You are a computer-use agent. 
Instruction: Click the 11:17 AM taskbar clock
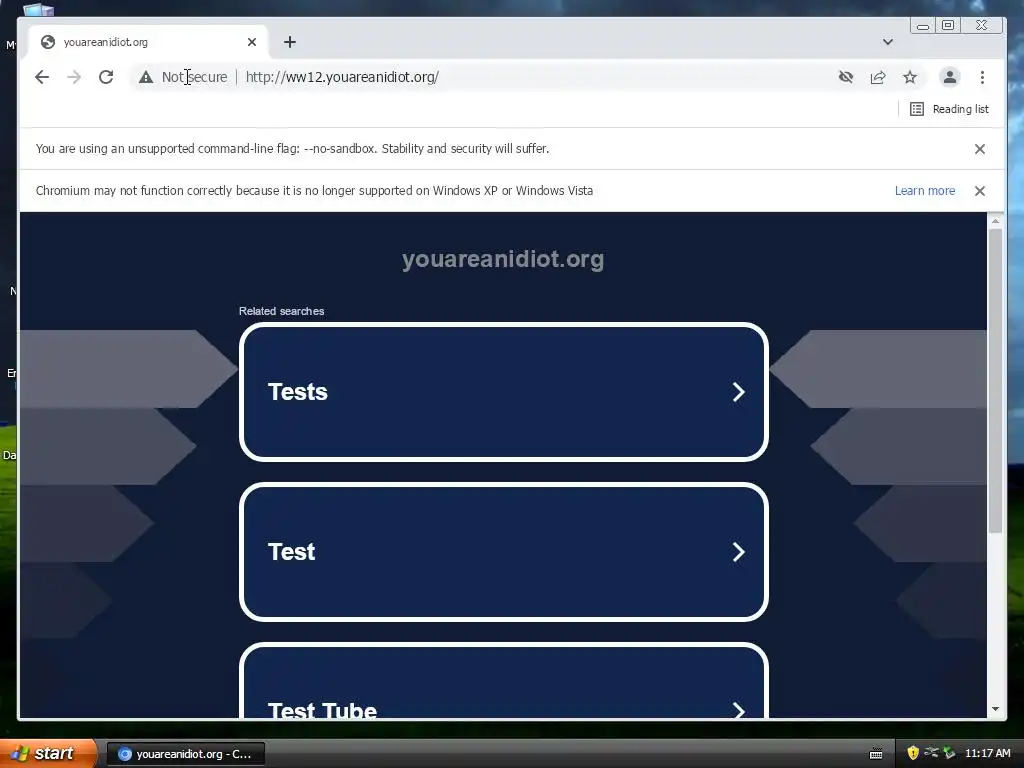pos(987,754)
